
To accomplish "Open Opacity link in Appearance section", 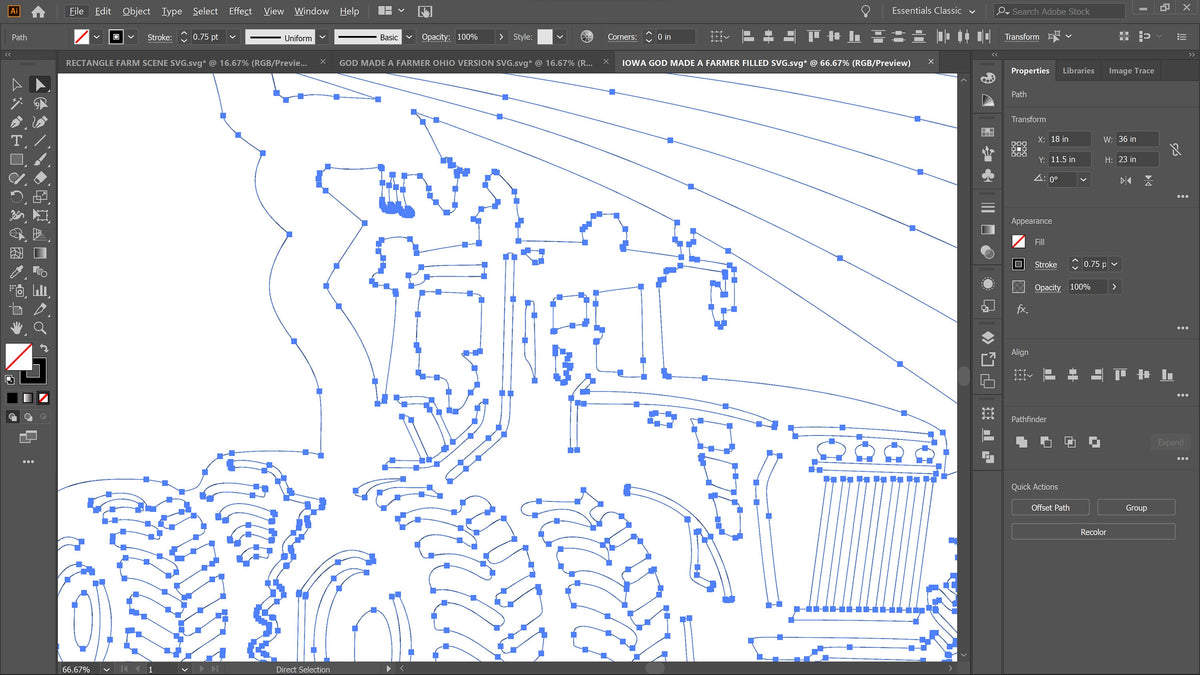I will 1047,287.
